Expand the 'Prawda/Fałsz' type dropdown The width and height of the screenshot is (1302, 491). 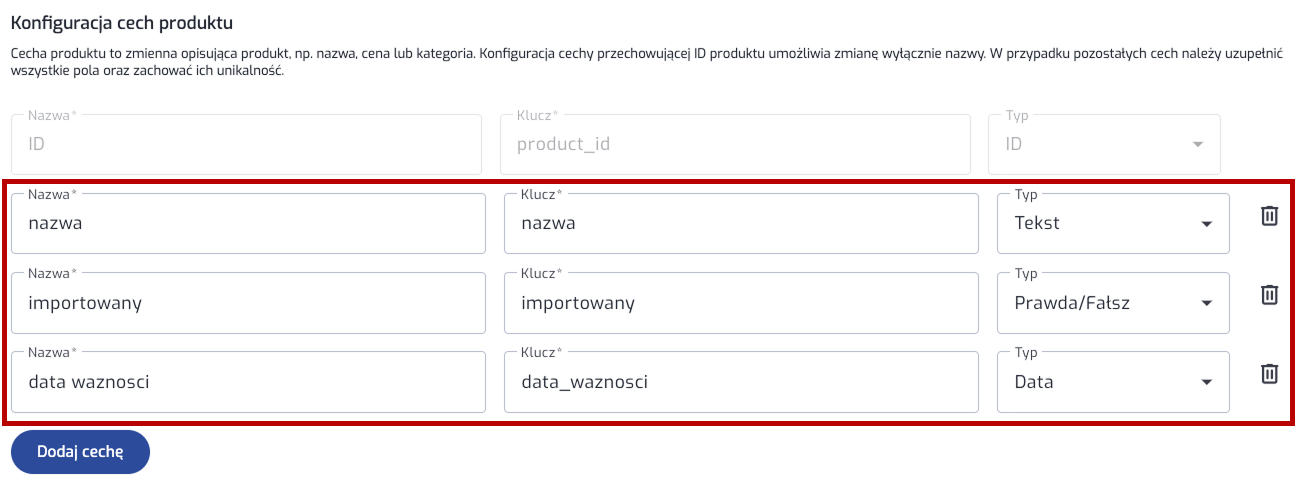tap(1113, 303)
